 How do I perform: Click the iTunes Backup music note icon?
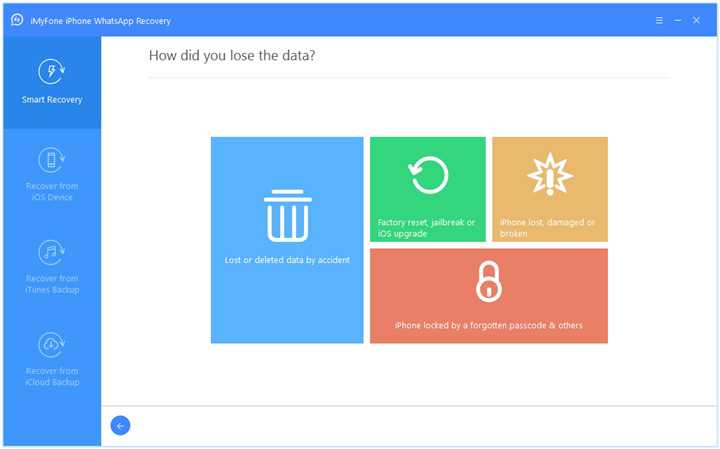click(x=52, y=252)
